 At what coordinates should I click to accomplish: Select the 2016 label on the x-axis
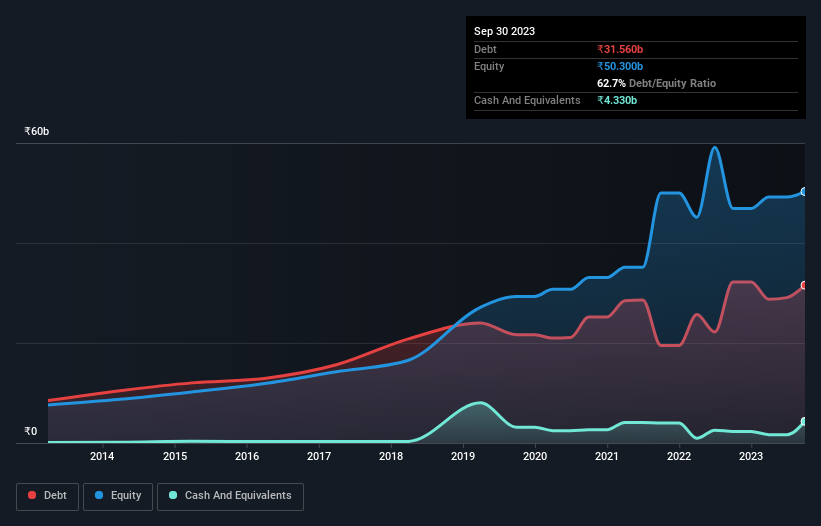point(247,456)
